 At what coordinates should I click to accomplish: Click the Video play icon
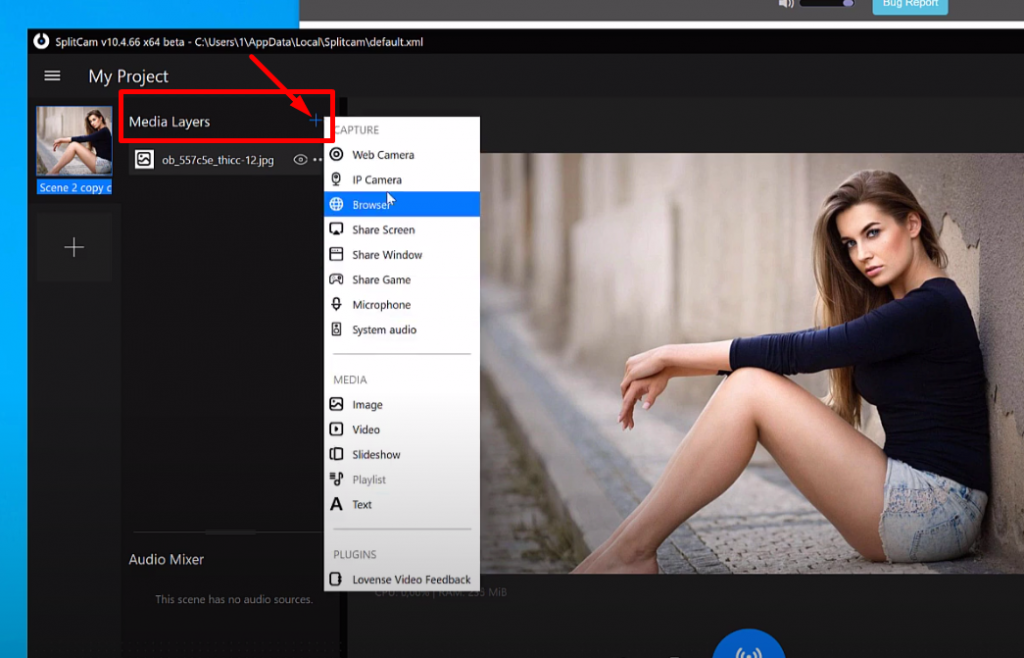coord(336,429)
